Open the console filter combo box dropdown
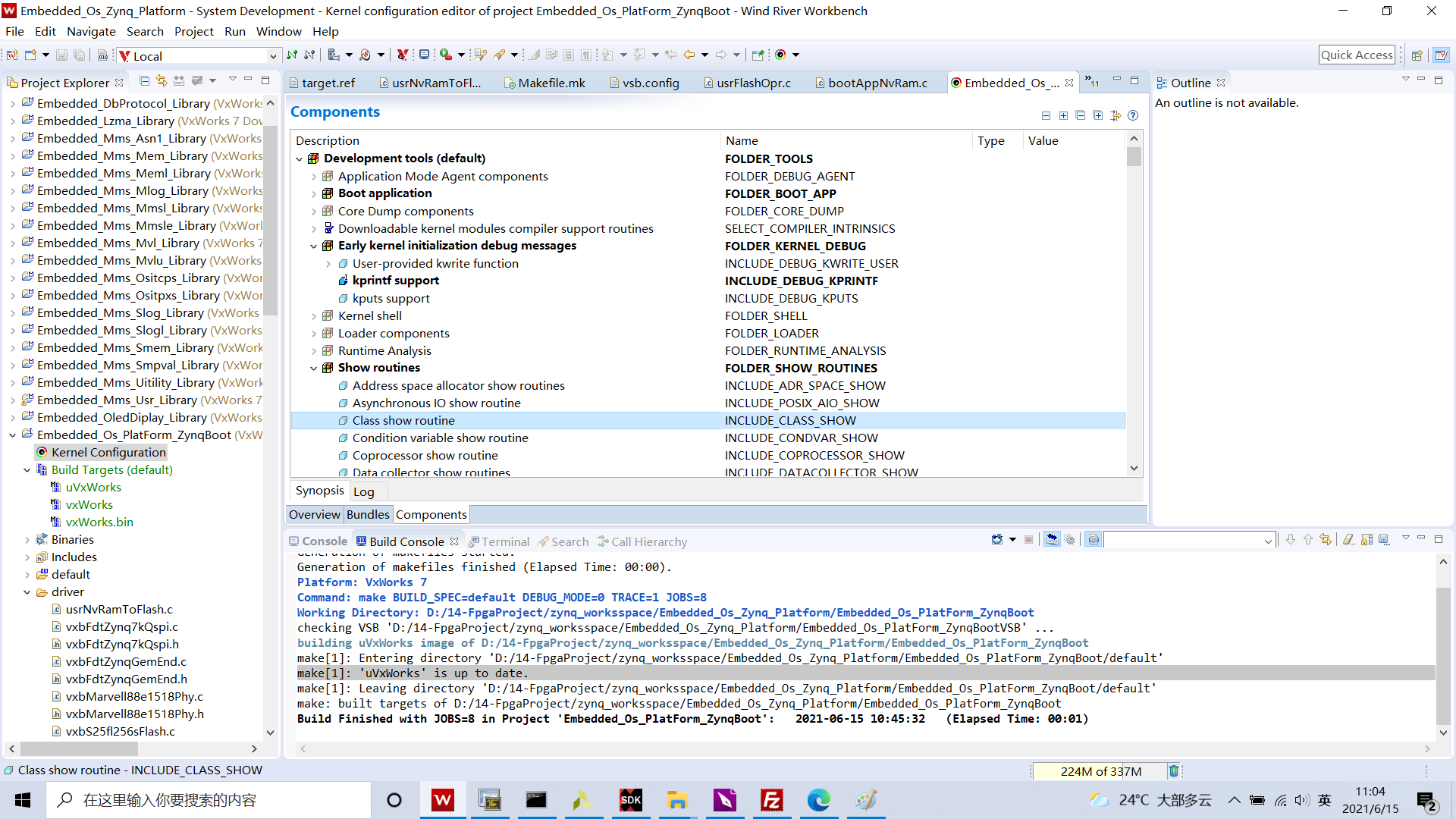Image resolution: width=1456 pixels, height=819 pixels. (x=1267, y=541)
